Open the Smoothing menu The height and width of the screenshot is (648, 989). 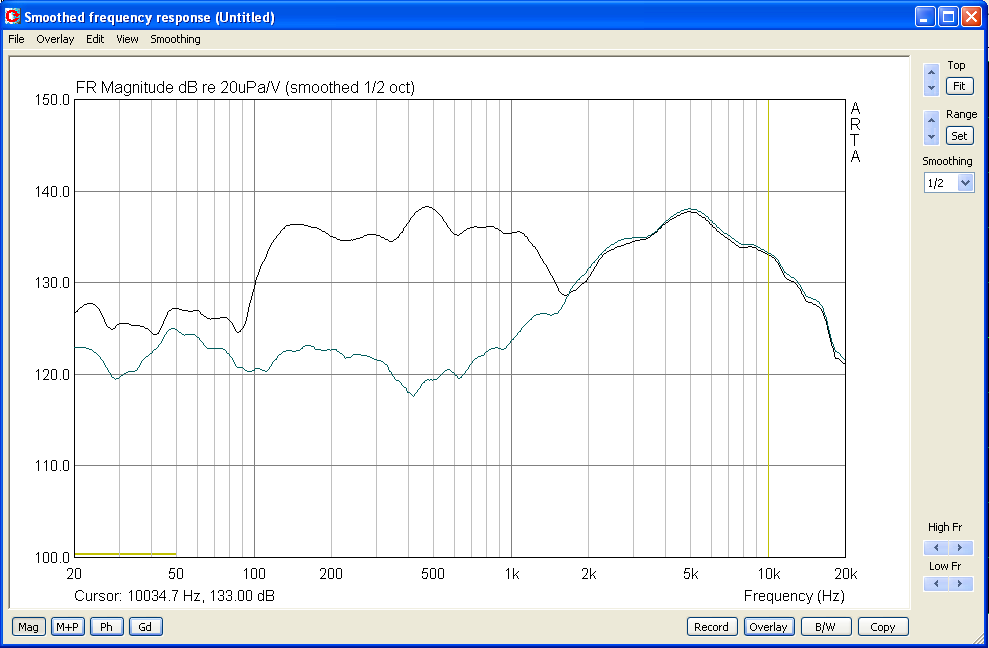175,39
